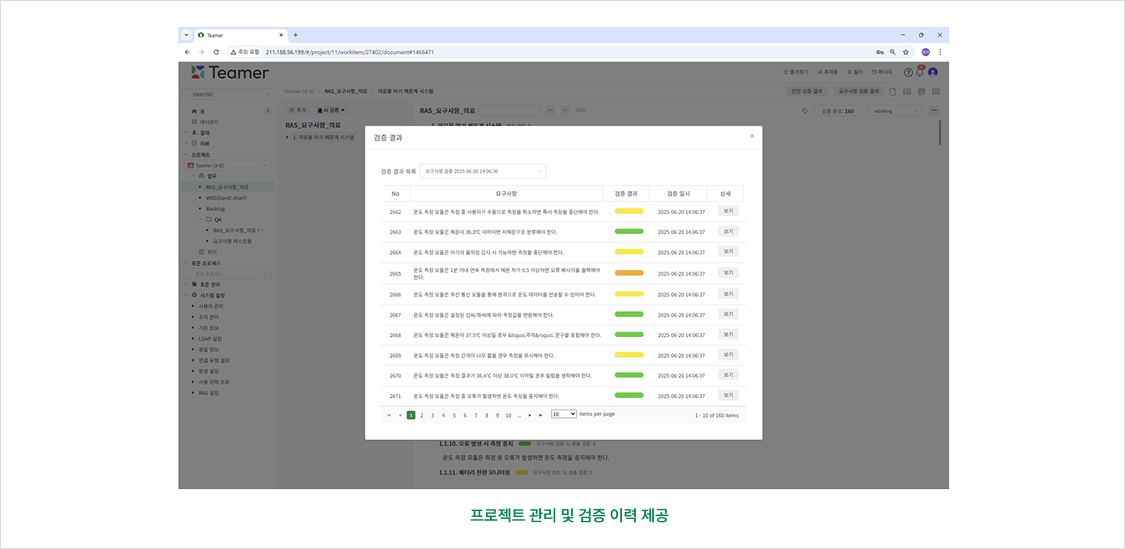Collapse the sidebar with green chevron

point(268,111)
